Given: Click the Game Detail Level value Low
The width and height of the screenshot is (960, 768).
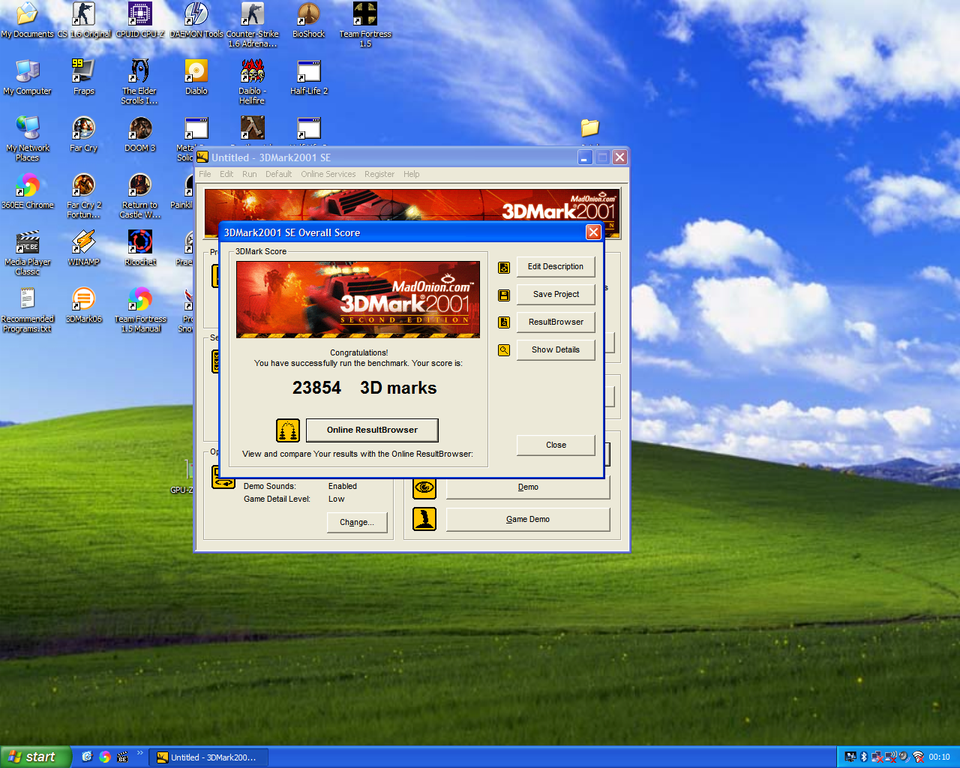Looking at the screenshot, I should click(x=336, y=499).
